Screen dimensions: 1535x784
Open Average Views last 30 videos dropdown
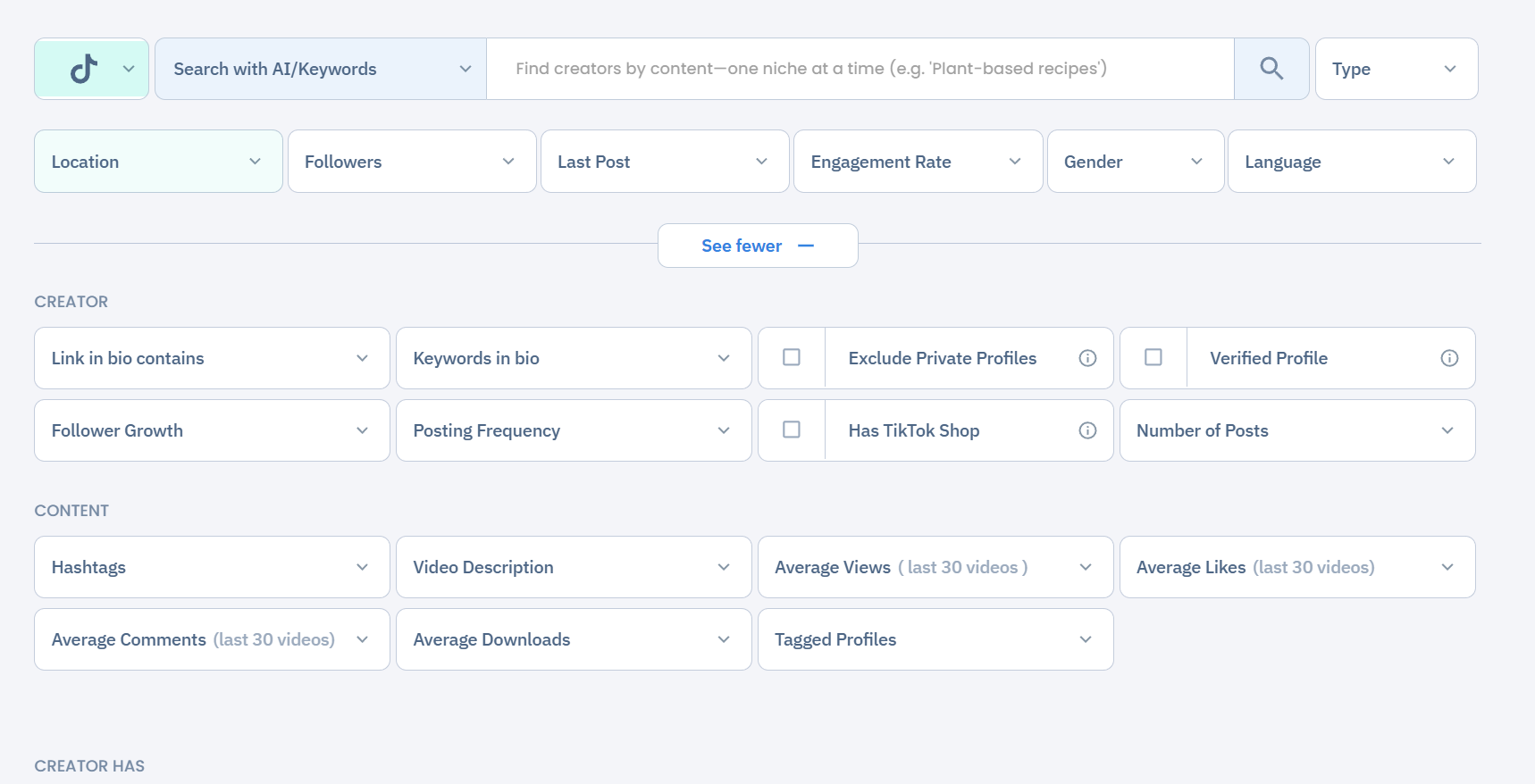[935, 567]
